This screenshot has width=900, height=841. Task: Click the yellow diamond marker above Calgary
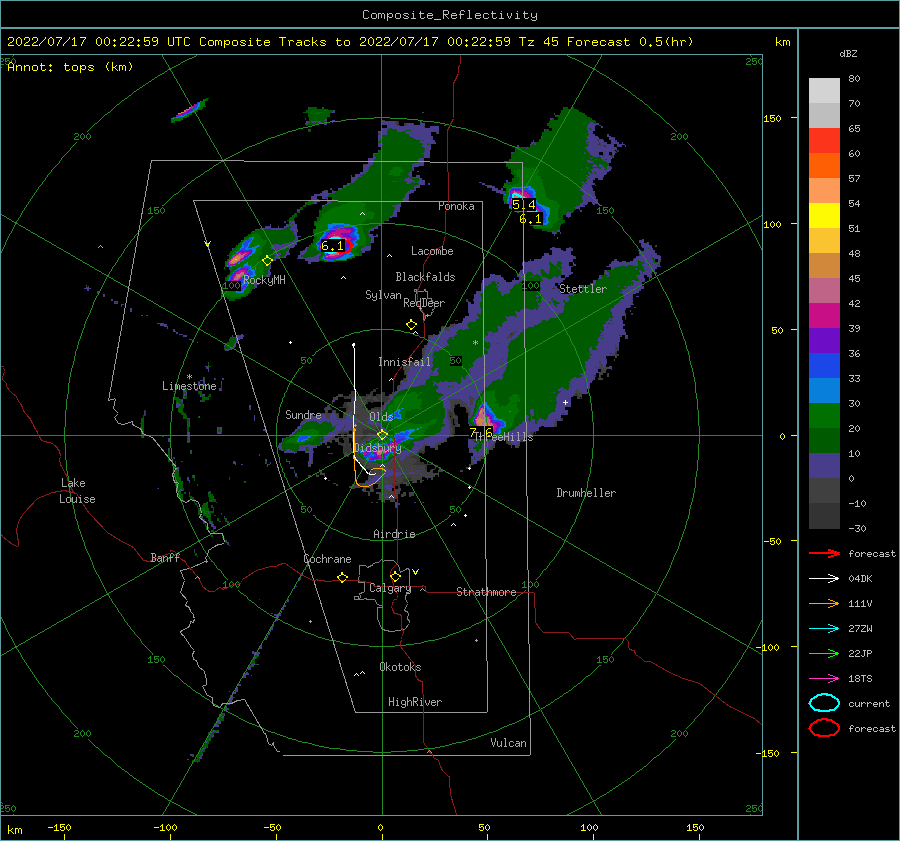[395, 576]
